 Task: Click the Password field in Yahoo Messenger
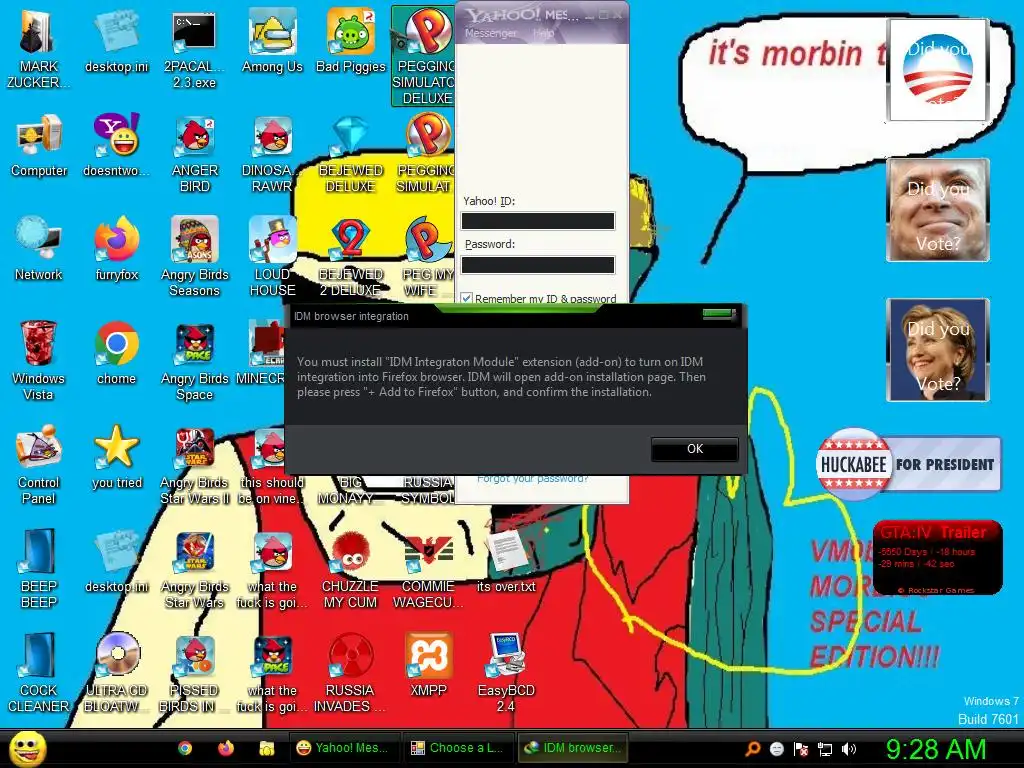pos(537,264)
